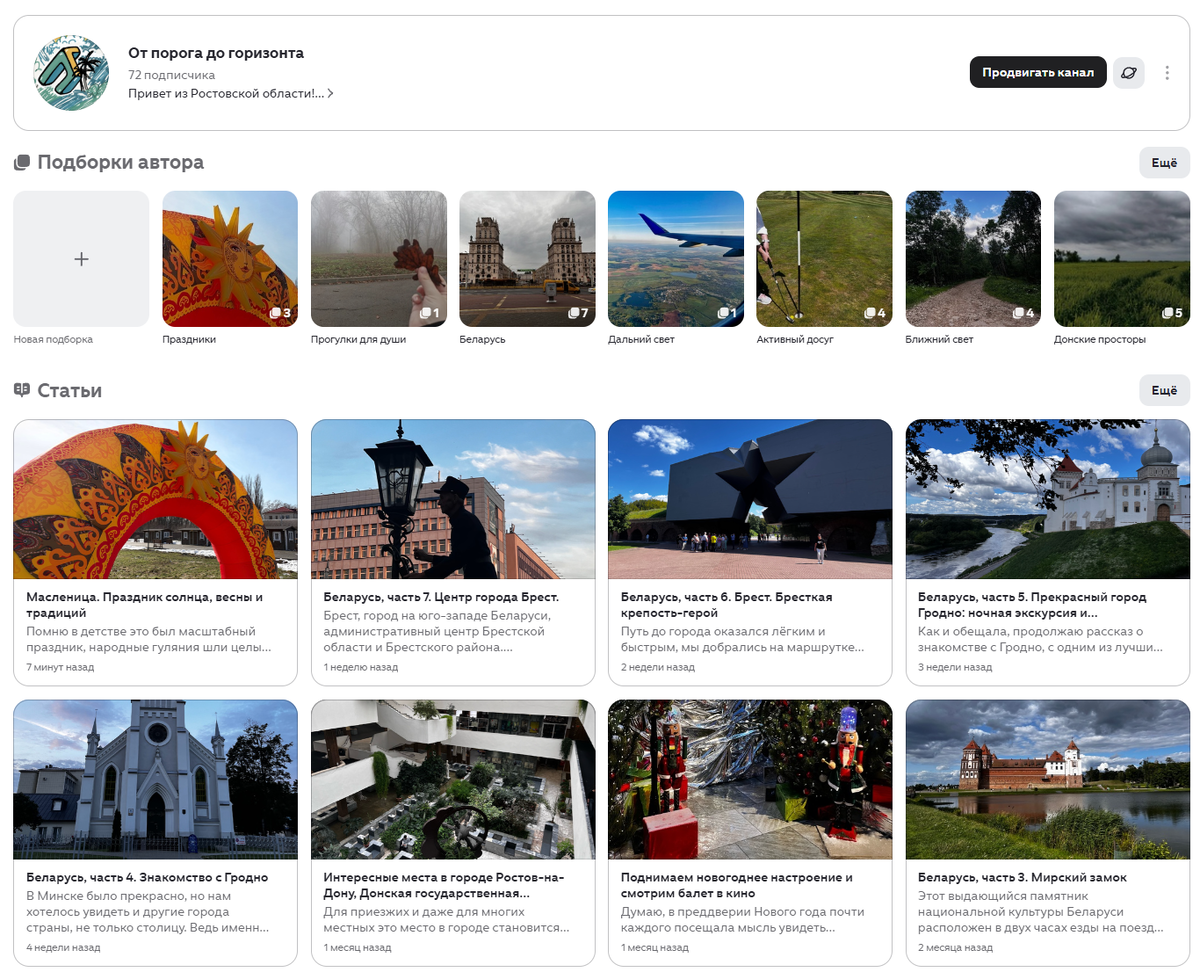
Task: Click the channel avatar with palm tree
Action: [71, 73]
